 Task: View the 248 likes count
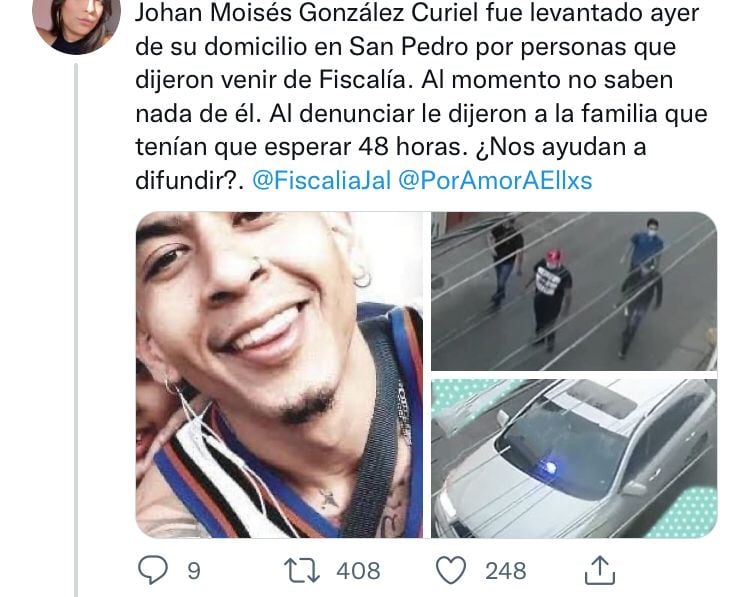(506, 571)
